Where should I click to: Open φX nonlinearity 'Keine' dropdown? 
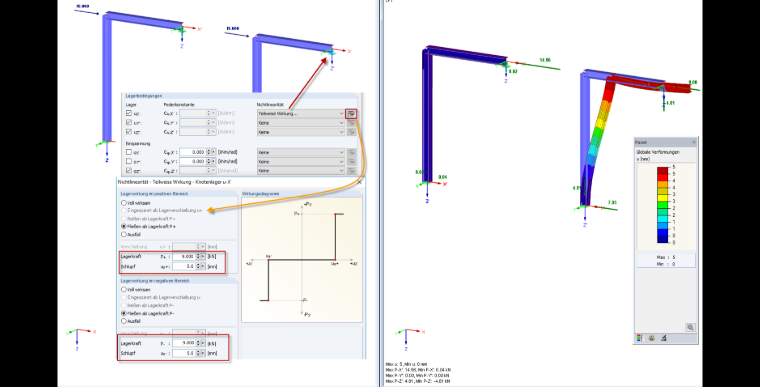[301, 152]
